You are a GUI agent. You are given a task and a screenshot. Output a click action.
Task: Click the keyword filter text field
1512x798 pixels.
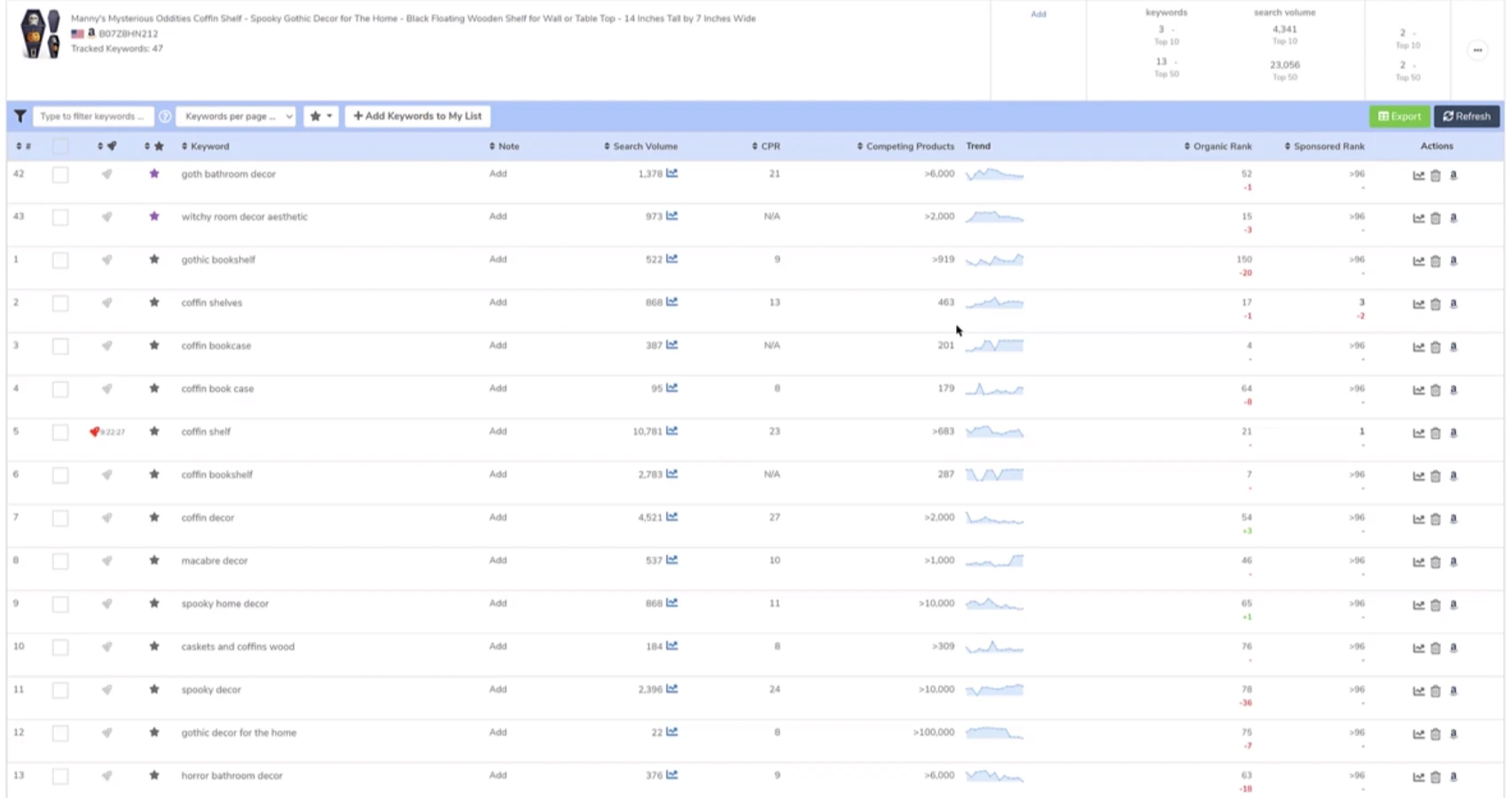92,116
